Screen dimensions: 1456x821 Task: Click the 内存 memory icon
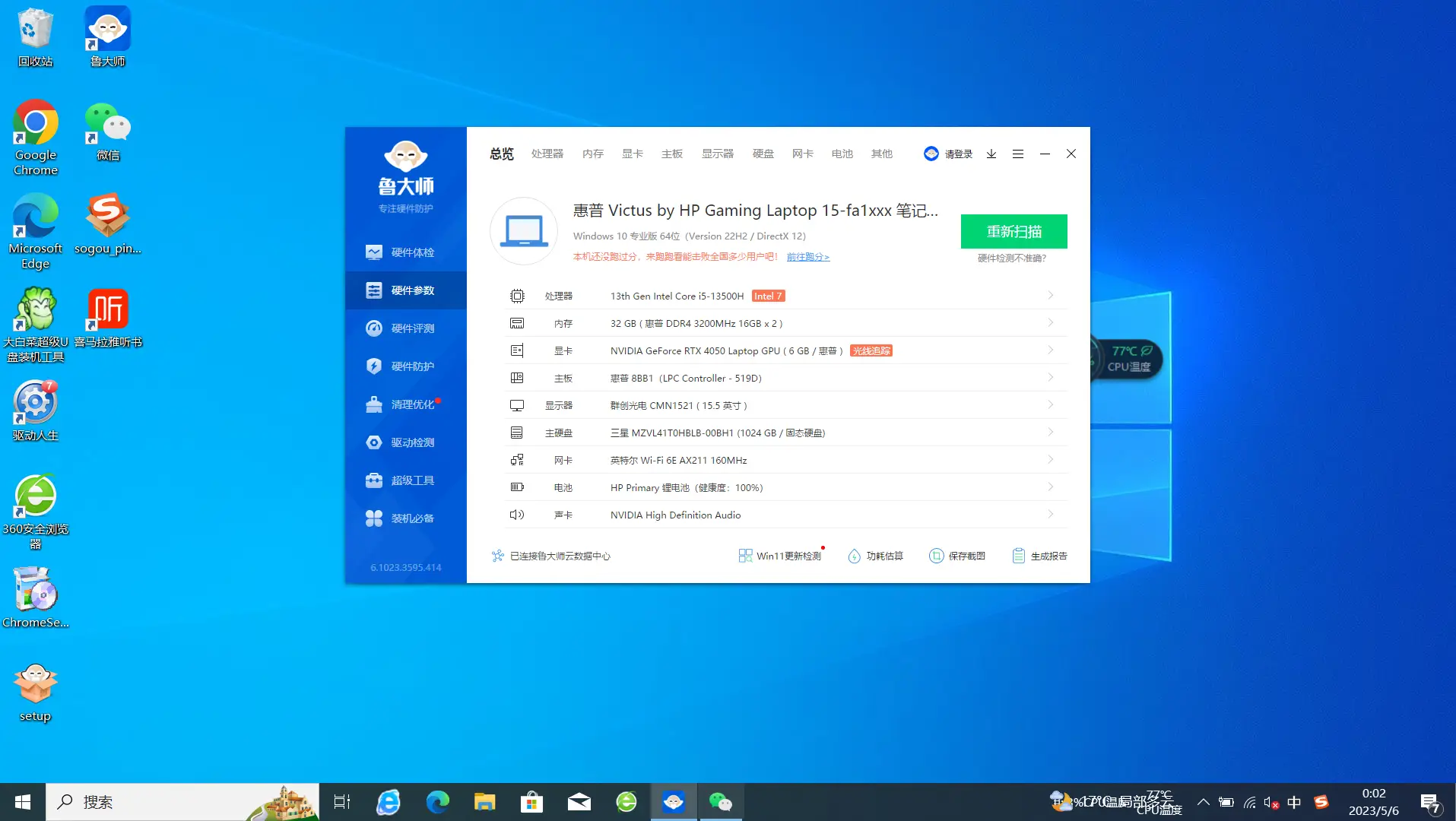coord(517,323)
